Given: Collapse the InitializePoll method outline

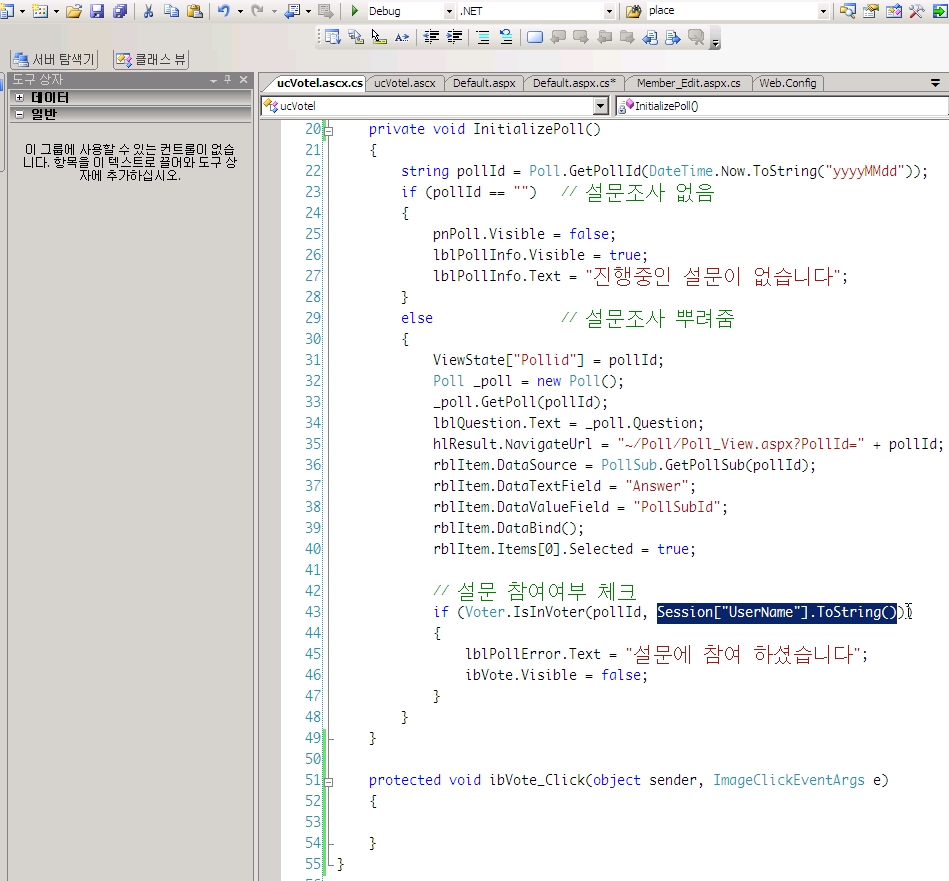Looking at the screenshot, I should [329, 129].
